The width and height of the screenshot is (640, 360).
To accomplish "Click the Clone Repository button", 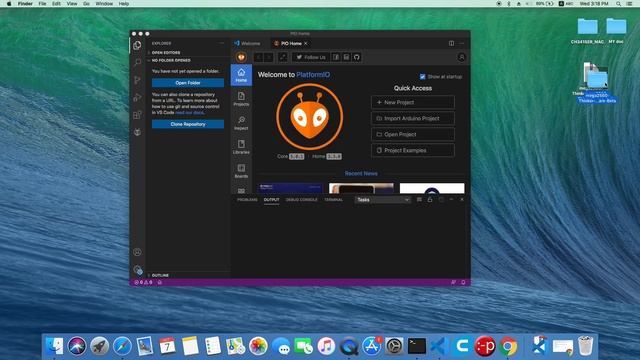I will (x=188, y=124).
